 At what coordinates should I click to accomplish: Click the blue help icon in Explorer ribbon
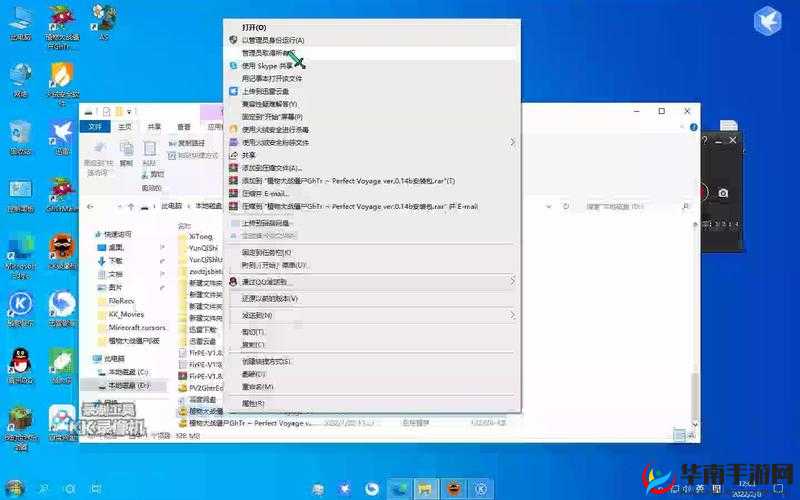click(x=693, y=127)
